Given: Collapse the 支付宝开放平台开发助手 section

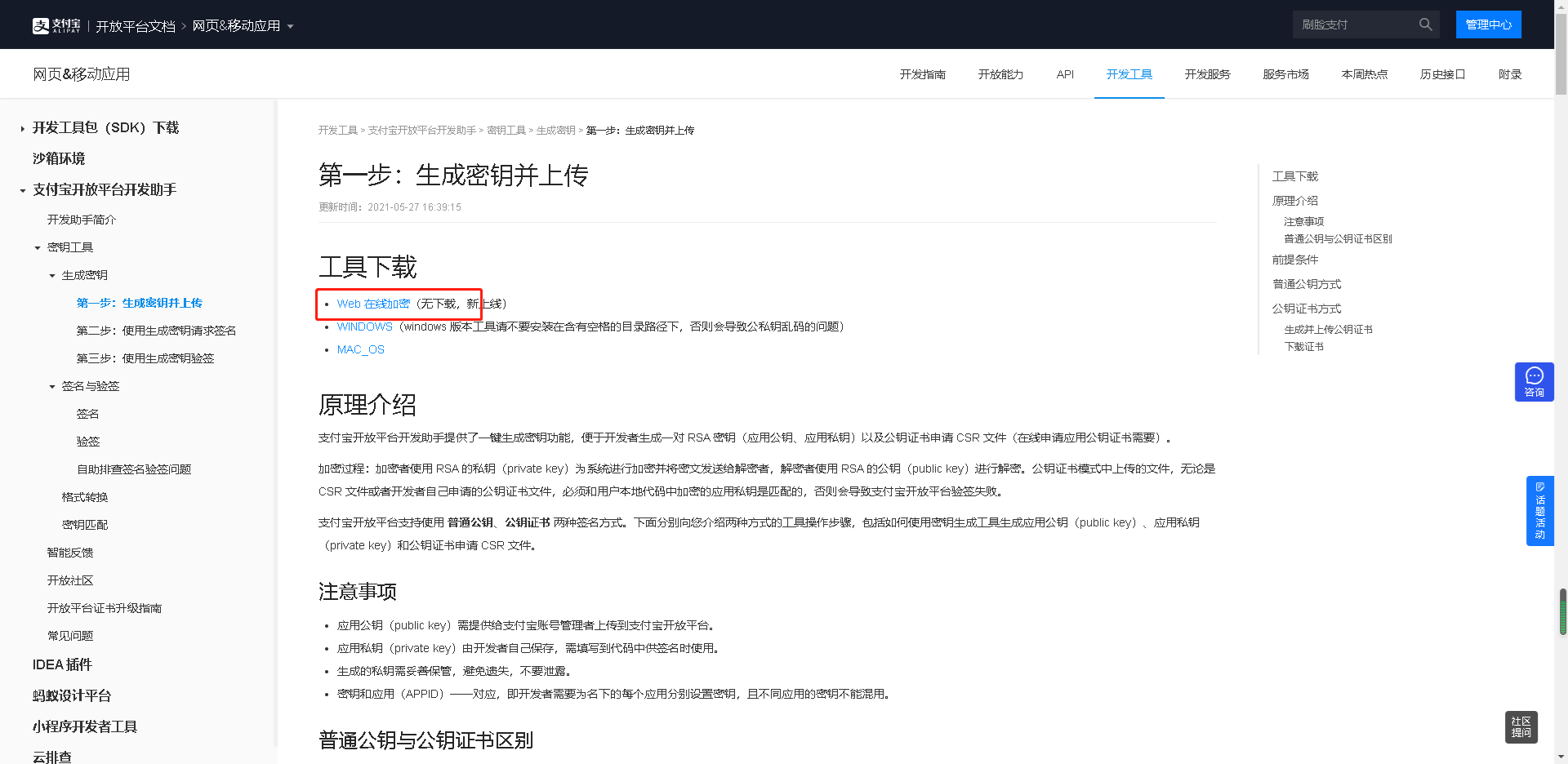Looking at the screenshot, I should pyautogui.click(x=23, y=191).
